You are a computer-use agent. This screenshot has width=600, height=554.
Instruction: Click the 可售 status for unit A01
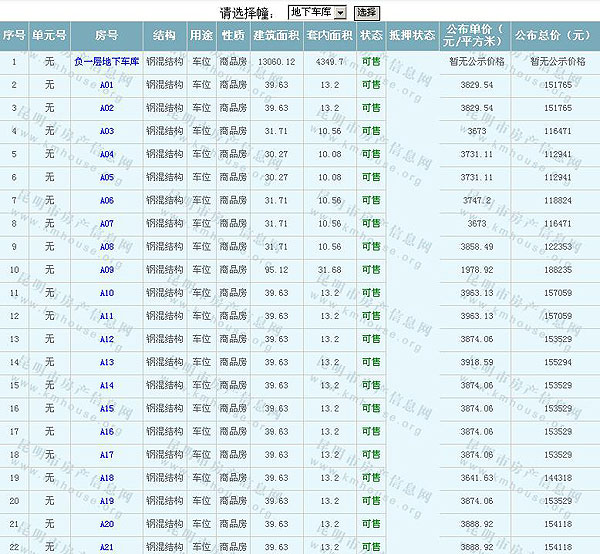click(371, 85)
